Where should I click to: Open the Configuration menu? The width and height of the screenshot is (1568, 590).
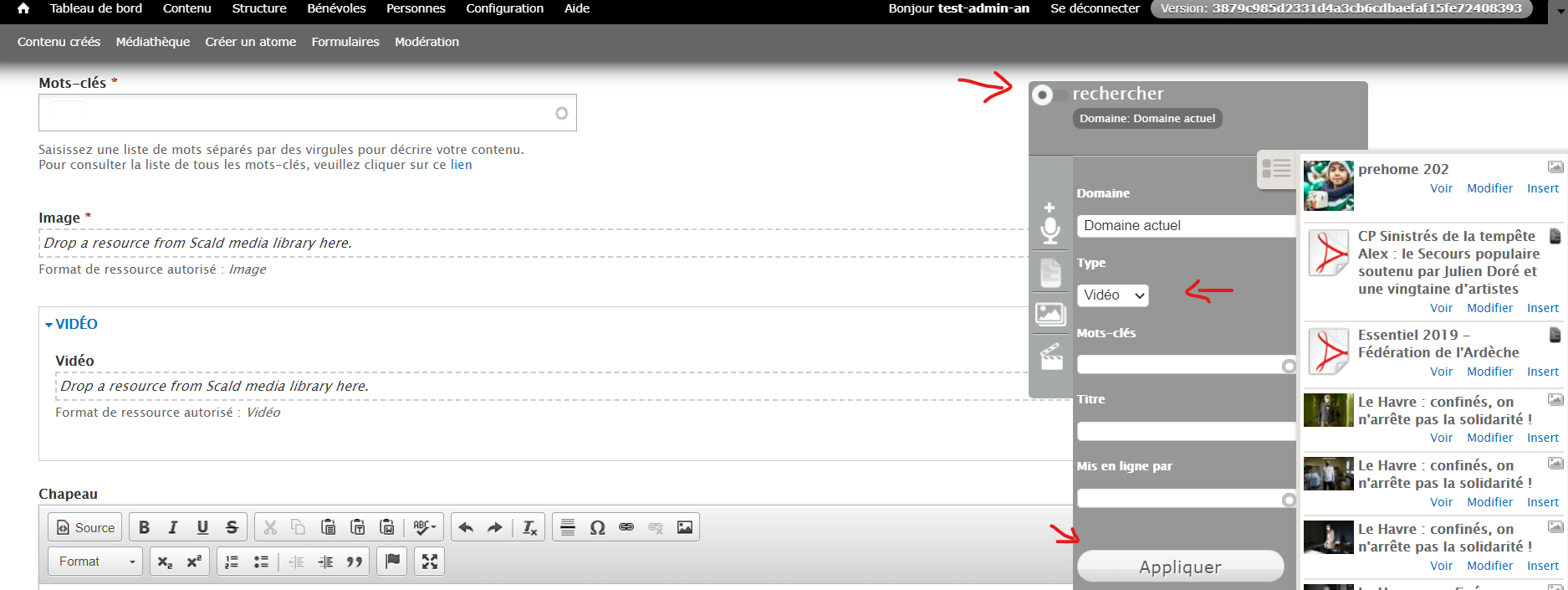(504, 8)
